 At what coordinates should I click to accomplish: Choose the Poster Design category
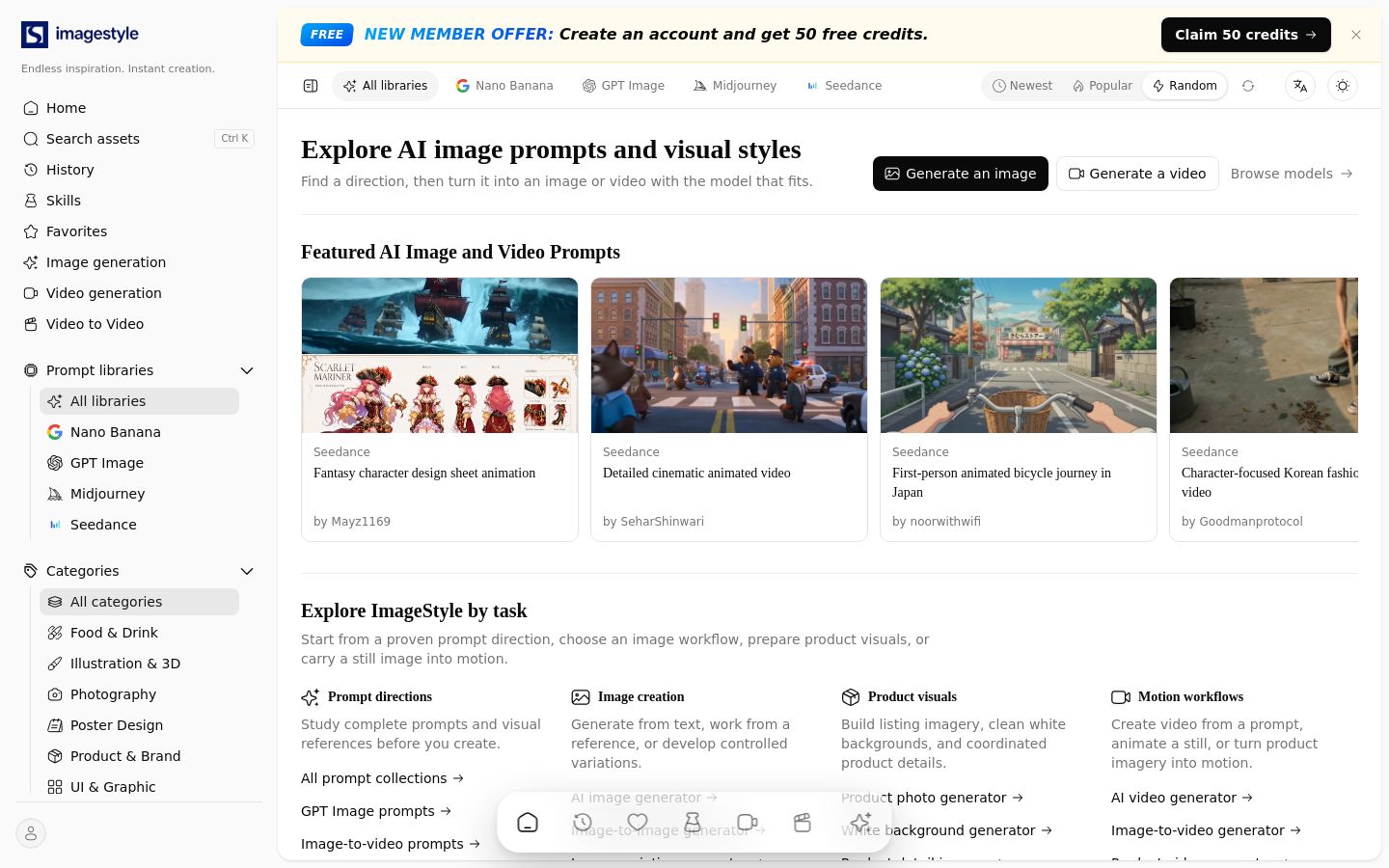(x=139, y=725)
